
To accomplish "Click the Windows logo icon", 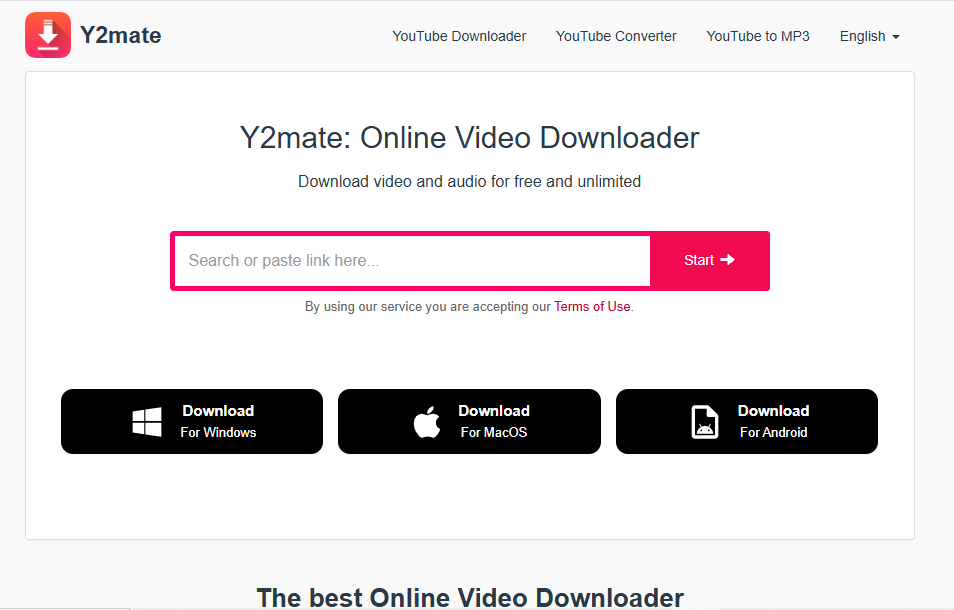I will (147, 421).
